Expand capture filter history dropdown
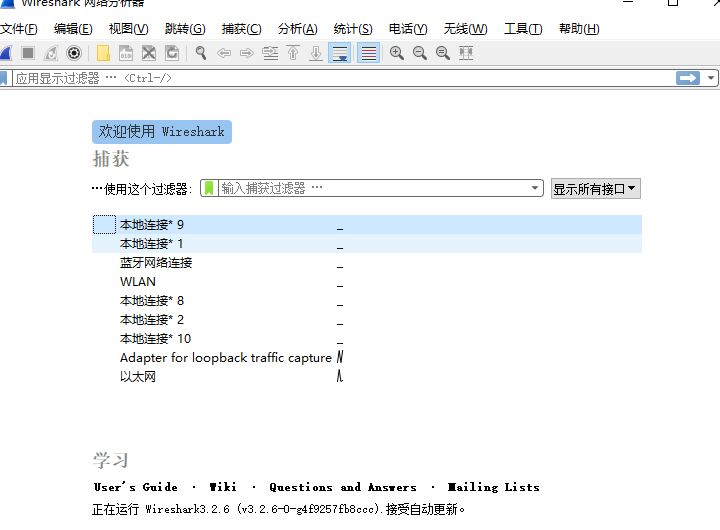 [535, 188]
